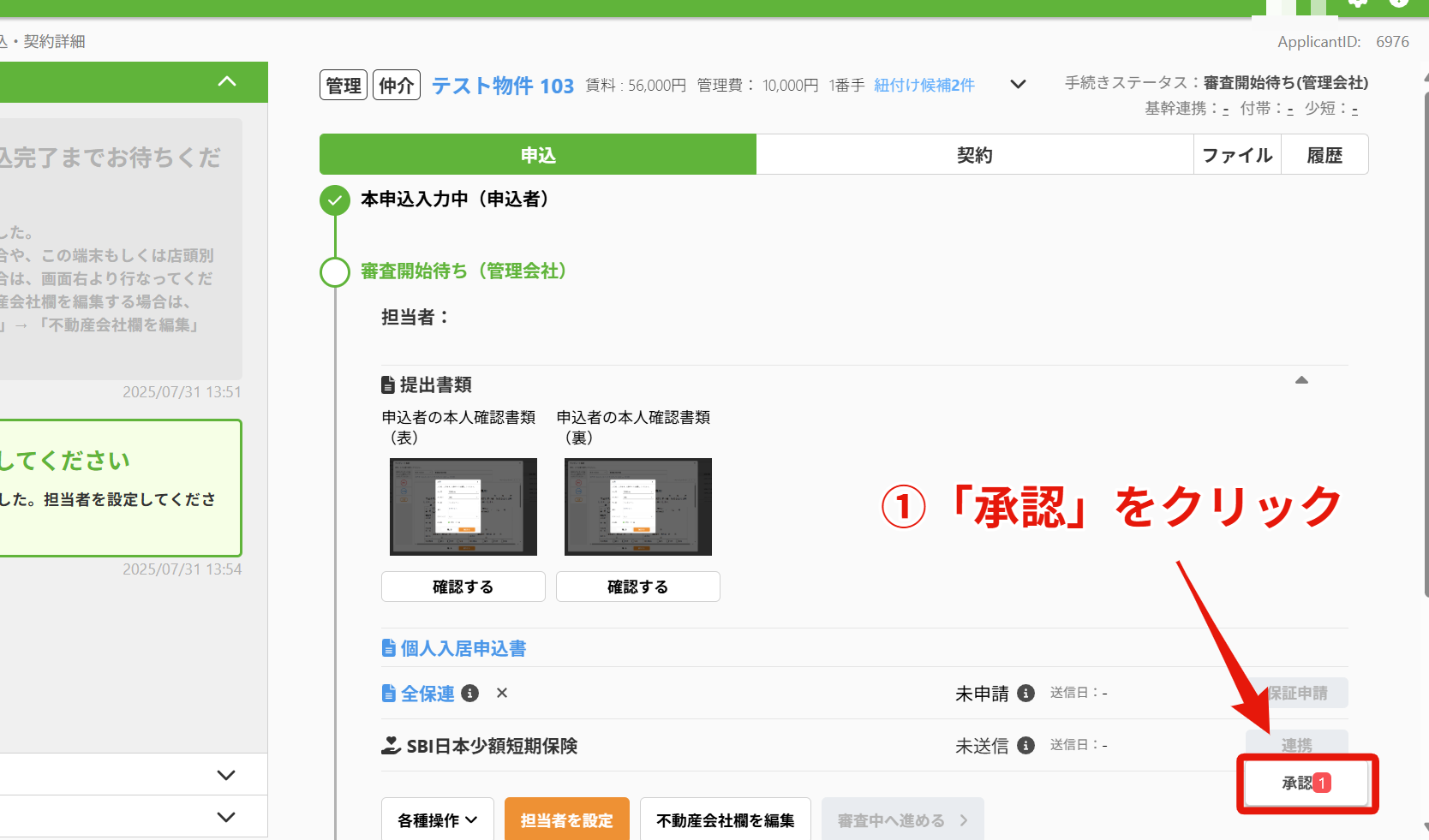Click the document icon beside 個人入居申込書
The height and width of the screenshot is (840, 1429).
[389, 648]
